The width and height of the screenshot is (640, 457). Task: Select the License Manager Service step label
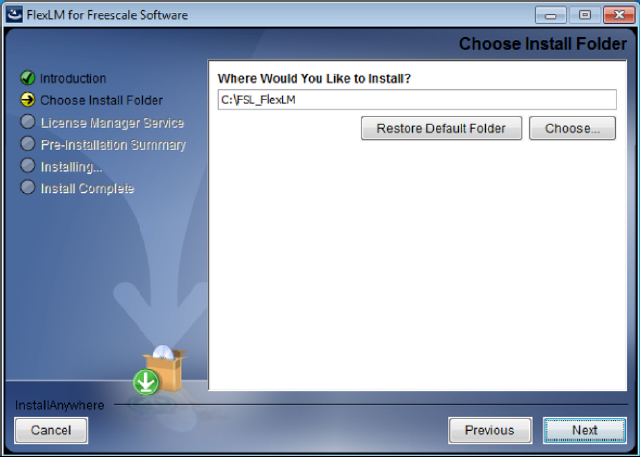point(112,123)
